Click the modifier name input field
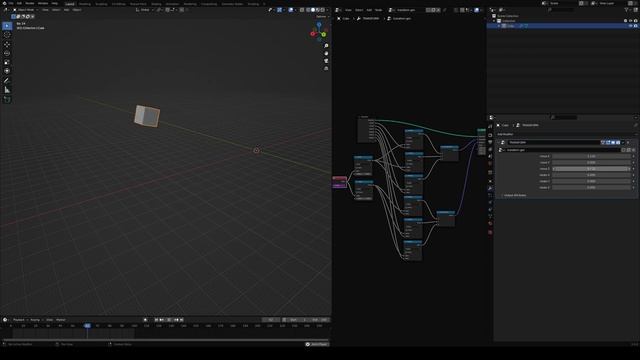Screen dimensions: 640x360 (554, 142)
